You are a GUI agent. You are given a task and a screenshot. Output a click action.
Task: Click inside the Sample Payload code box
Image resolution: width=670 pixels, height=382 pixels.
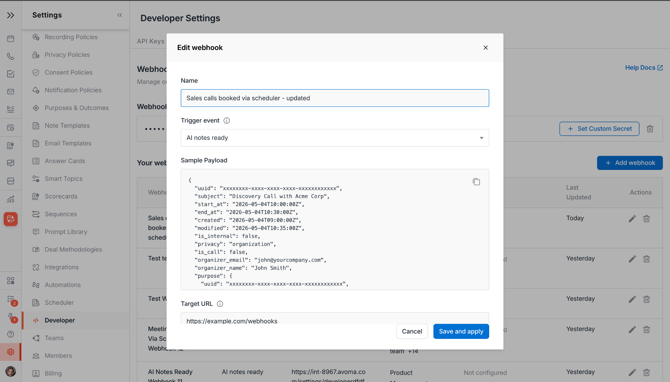[x=335, y=229]
